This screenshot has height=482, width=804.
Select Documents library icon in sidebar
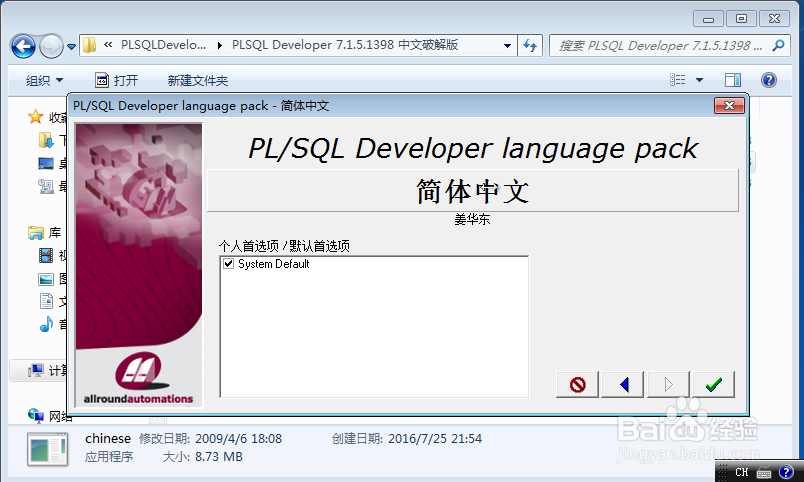(46, 301)
